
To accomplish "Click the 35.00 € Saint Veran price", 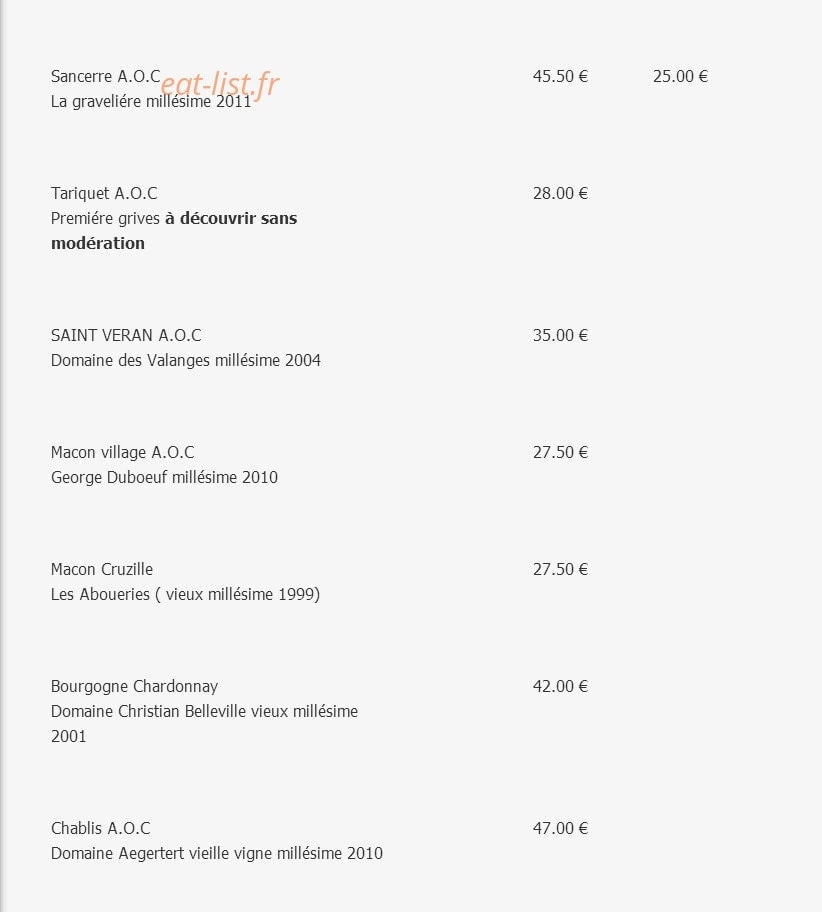I will pyautogui.click(x=560, y=335).
